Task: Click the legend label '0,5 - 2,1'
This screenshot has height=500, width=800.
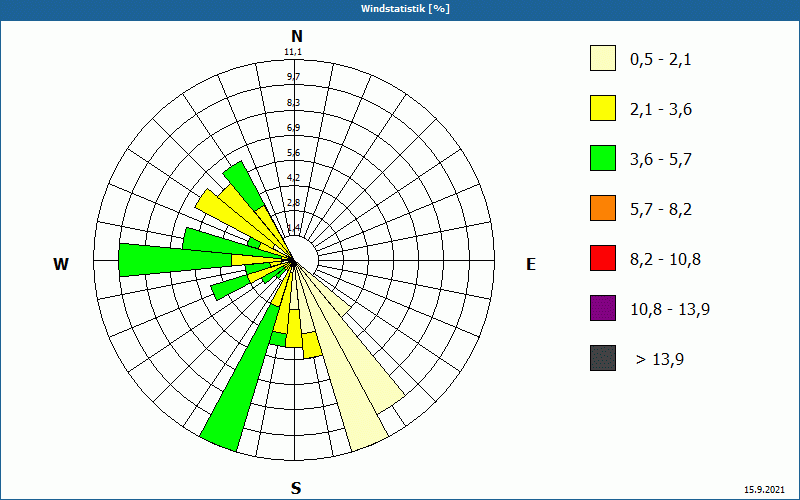Action: (661, 60)
